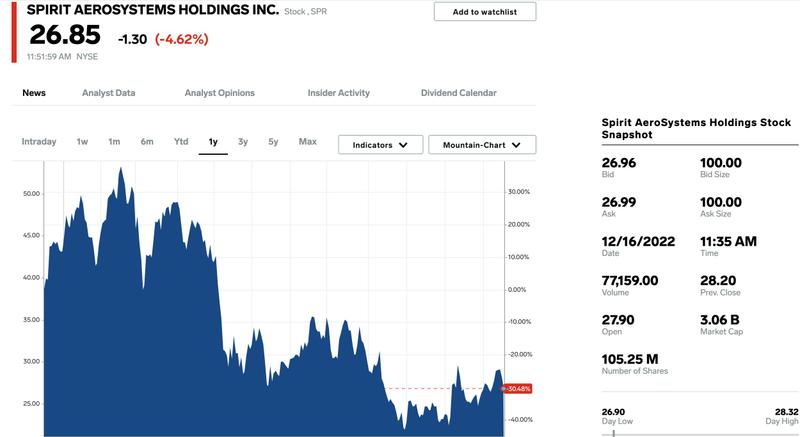Click the red -30.48% chart marker
800x437 pixels.
[x=517, y=389]
